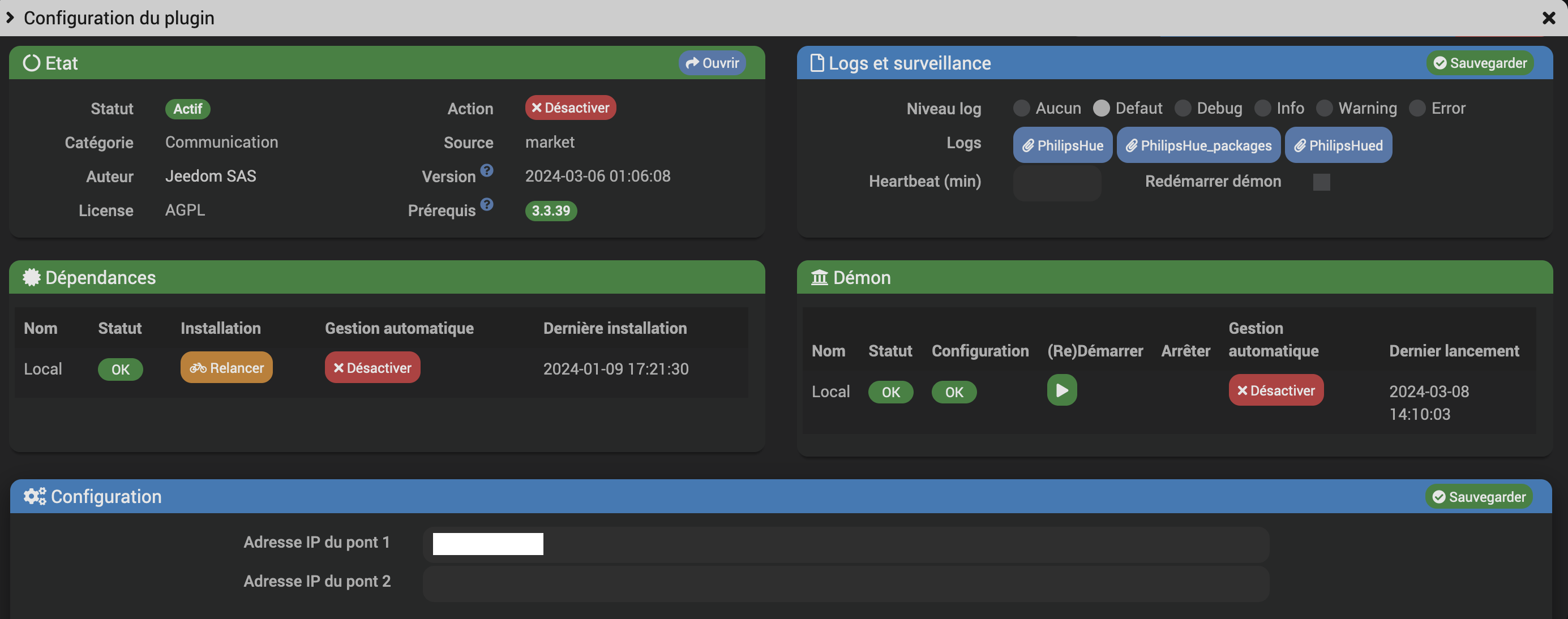
Task: Save Logs et surveillance settings
Action: click(x=1480, y=63)
